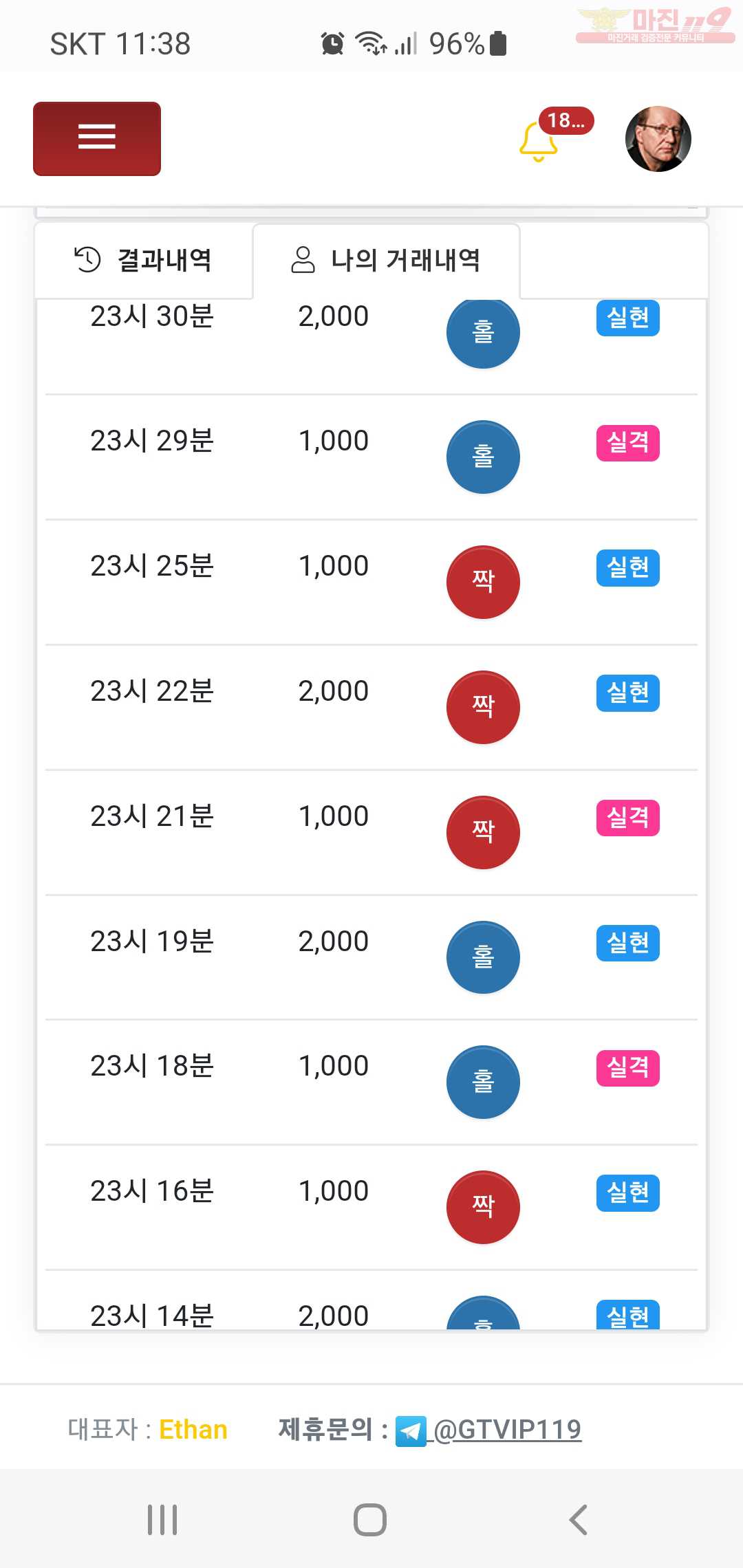Click pink 실격 badge at 23시 21분

[628, 818]
